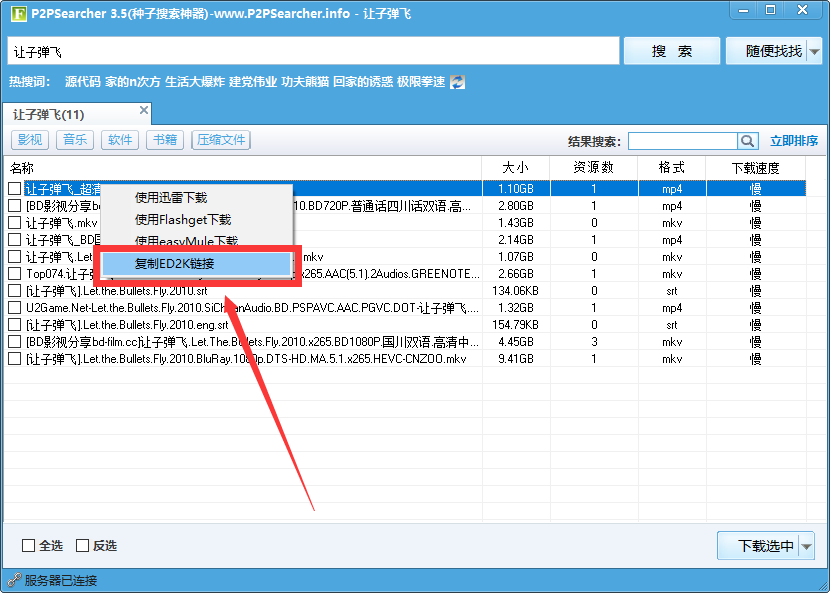Sort by the 大小 column header
Screen dimensions: 830x593
(x=516, y=168)
